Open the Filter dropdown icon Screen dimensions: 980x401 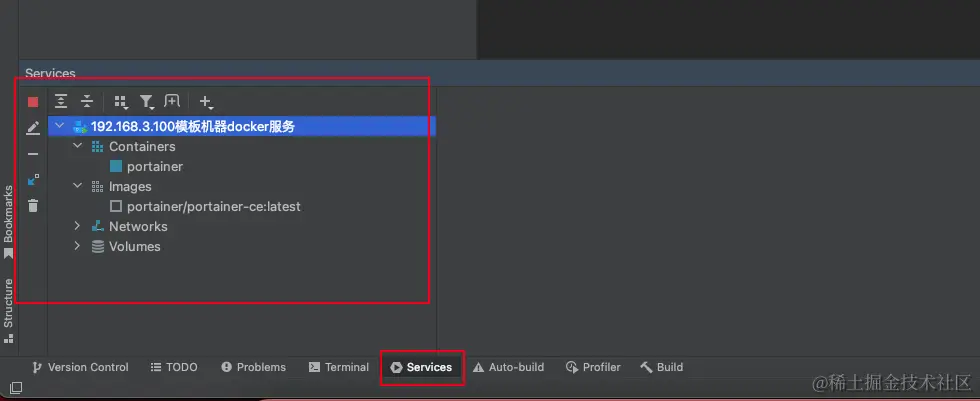click(147, 102)
